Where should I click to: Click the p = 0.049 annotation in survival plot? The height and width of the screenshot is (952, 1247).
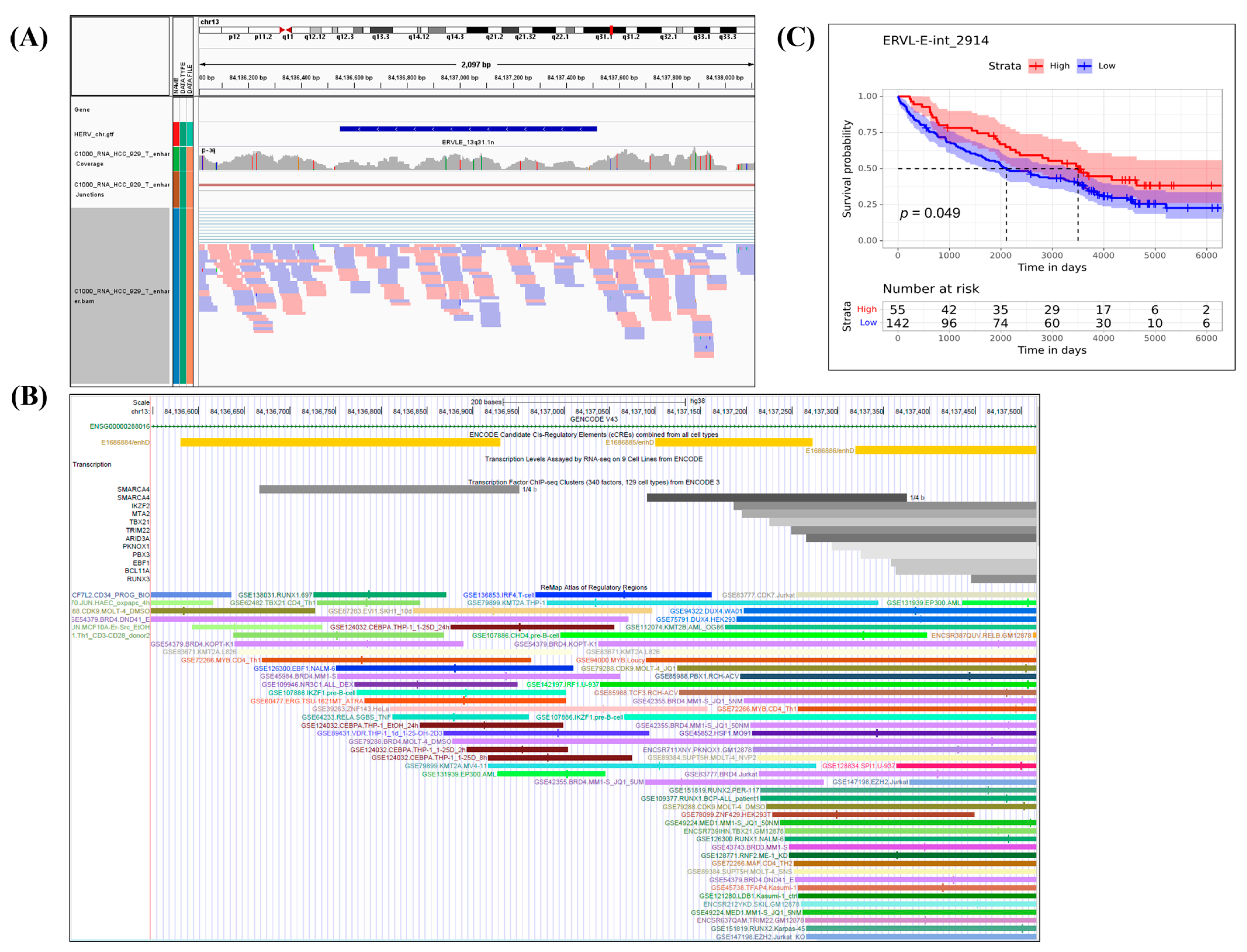click(x=930, y=213)
